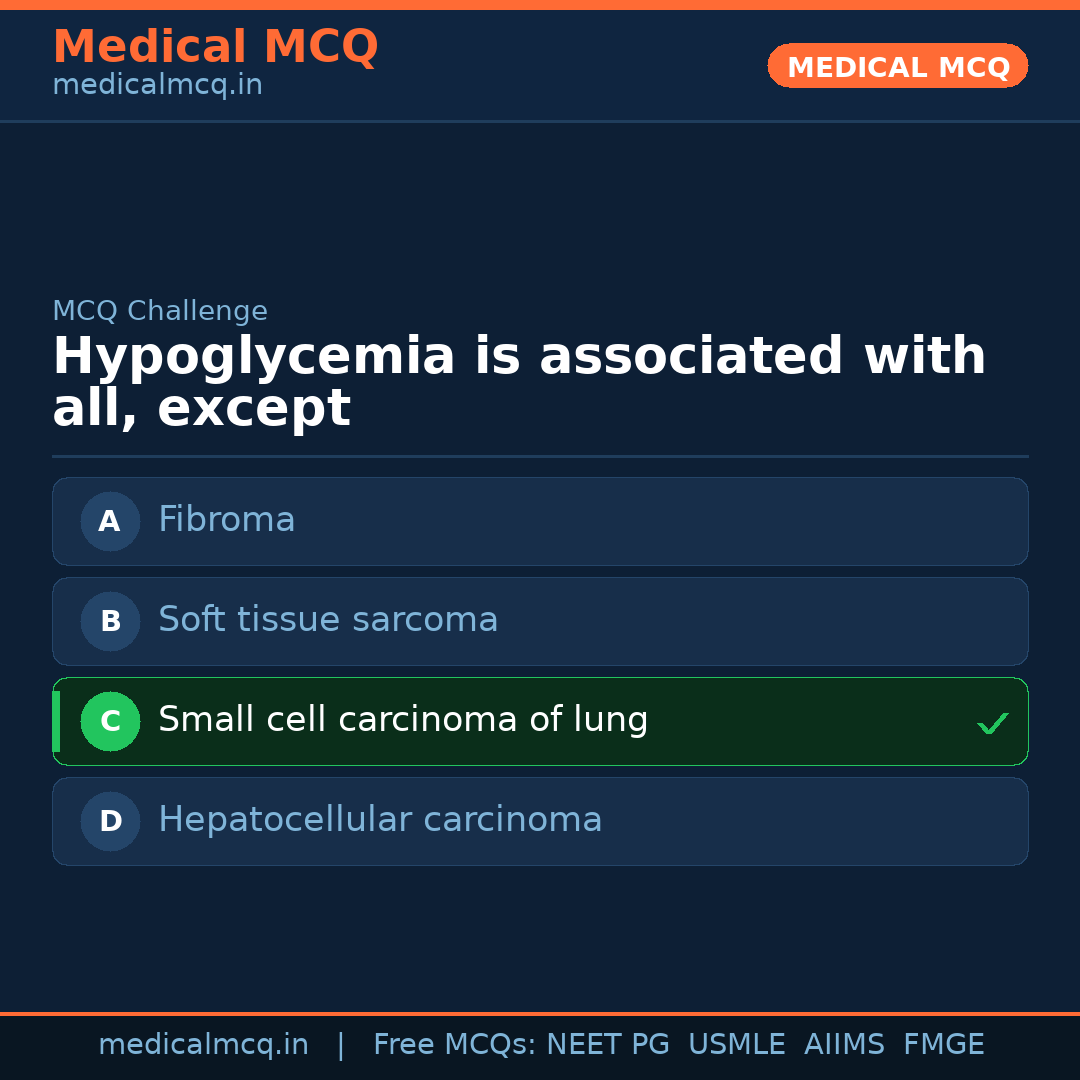
Task: Select Hepatocellular carcinoma answer text
Action: [380, 820]
